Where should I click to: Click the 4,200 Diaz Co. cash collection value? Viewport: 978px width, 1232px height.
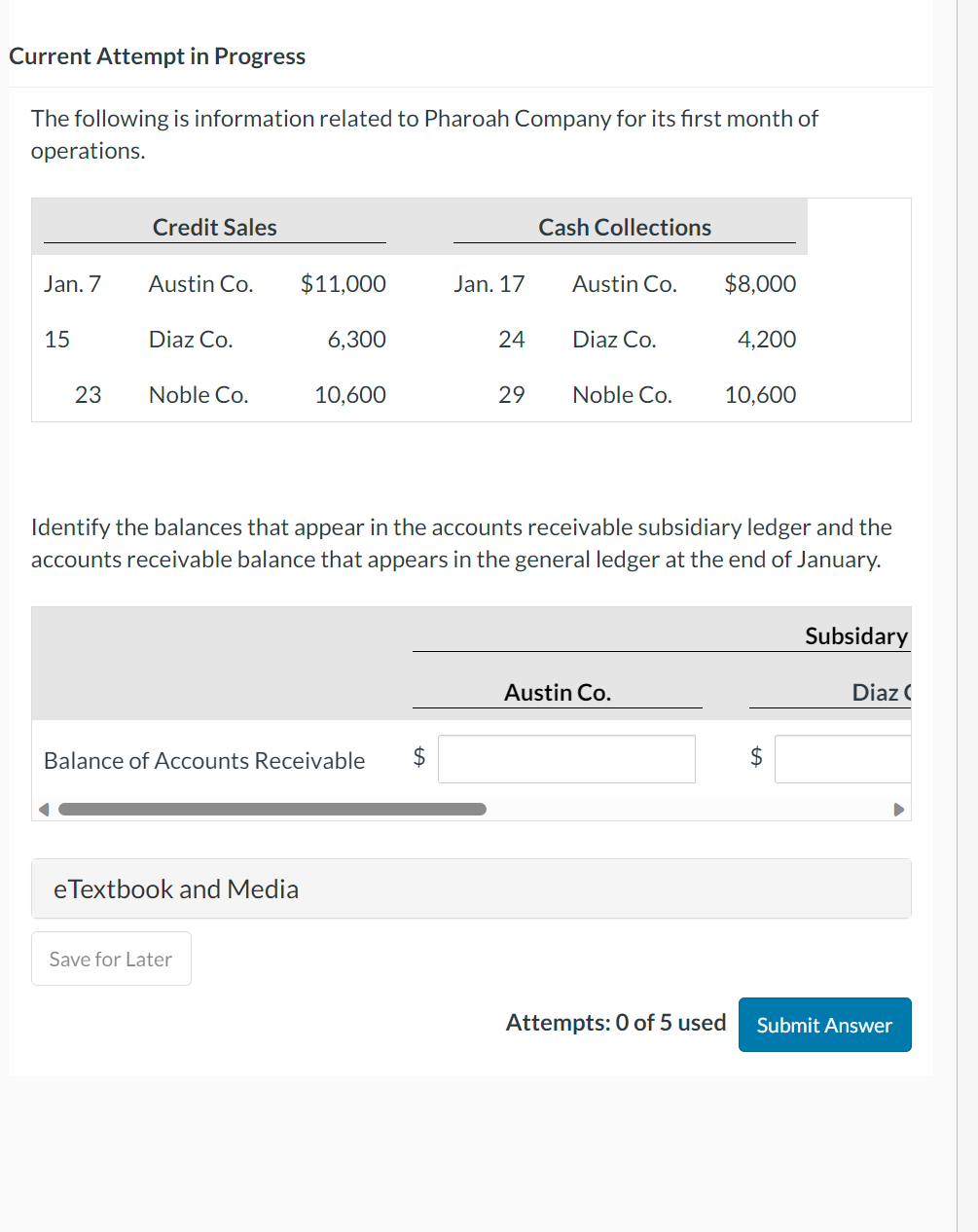767,339
